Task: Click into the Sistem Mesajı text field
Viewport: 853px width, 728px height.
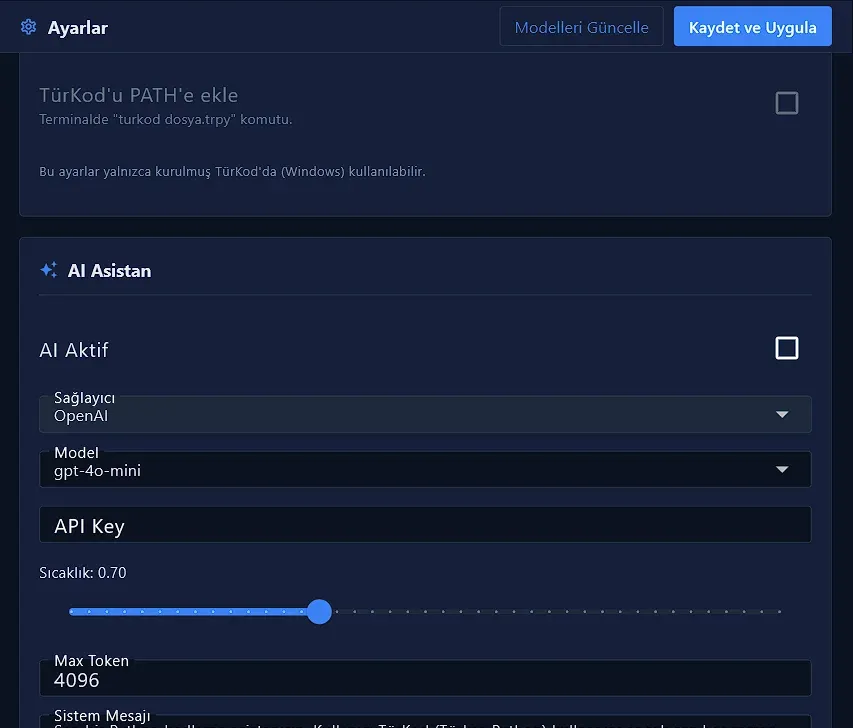Action: point(425,721)
